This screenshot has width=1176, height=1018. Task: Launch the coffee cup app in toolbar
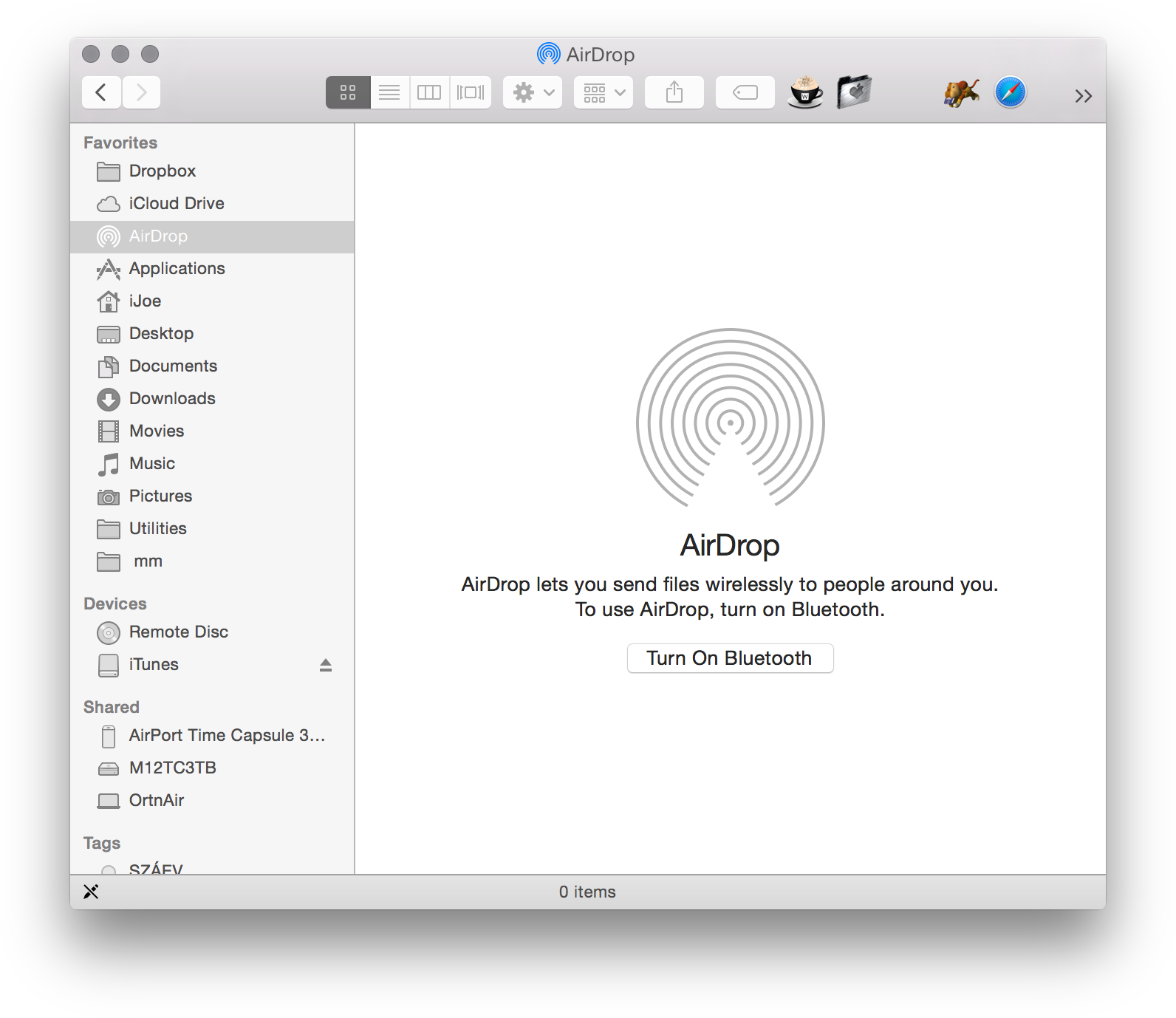coord(805,92)
